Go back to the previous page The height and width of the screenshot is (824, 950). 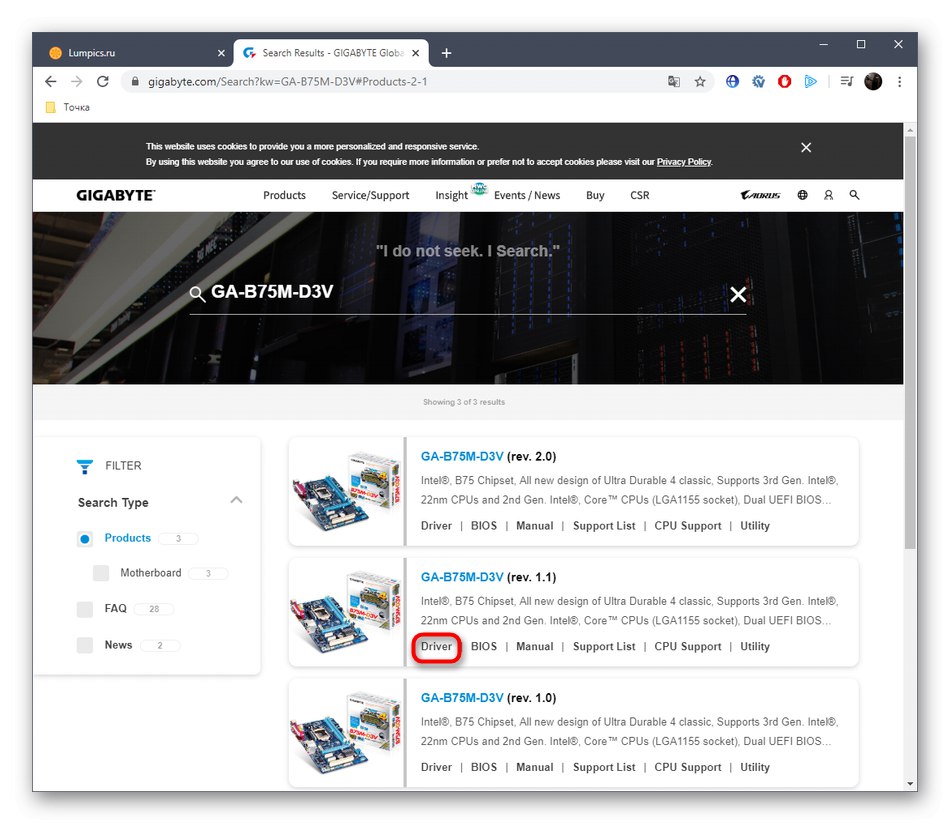51,82
